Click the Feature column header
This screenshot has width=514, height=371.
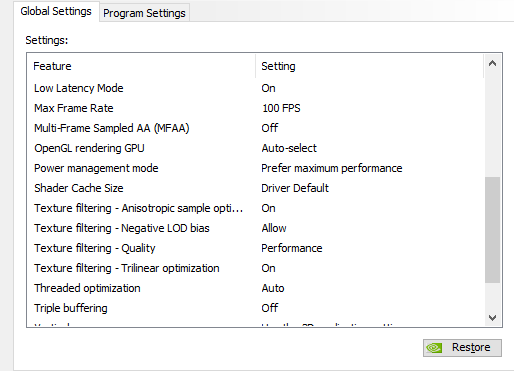142,66
